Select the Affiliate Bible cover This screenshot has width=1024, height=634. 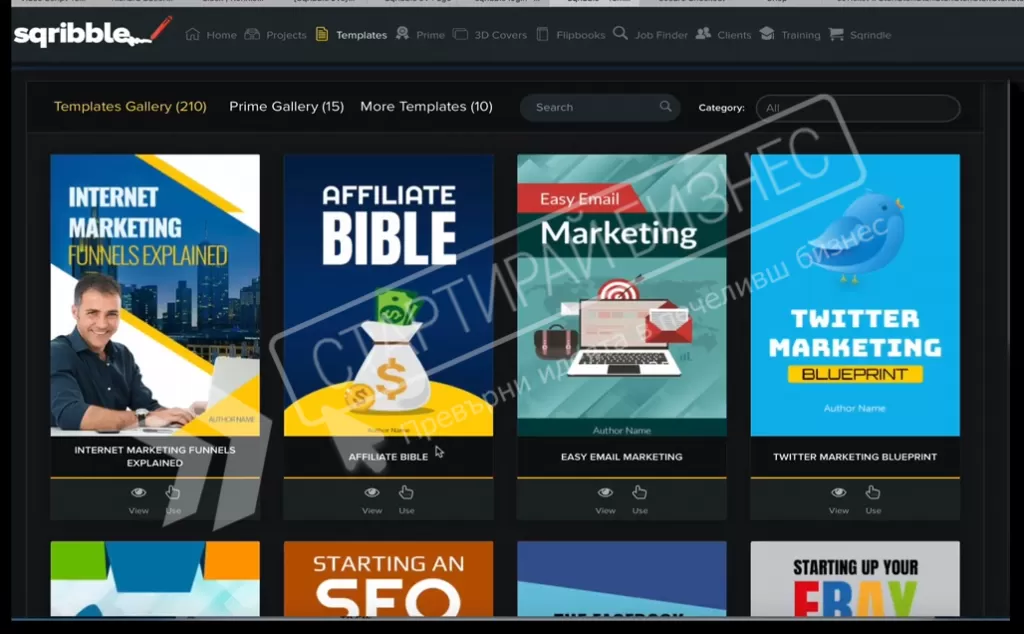[x=389, y=295]
